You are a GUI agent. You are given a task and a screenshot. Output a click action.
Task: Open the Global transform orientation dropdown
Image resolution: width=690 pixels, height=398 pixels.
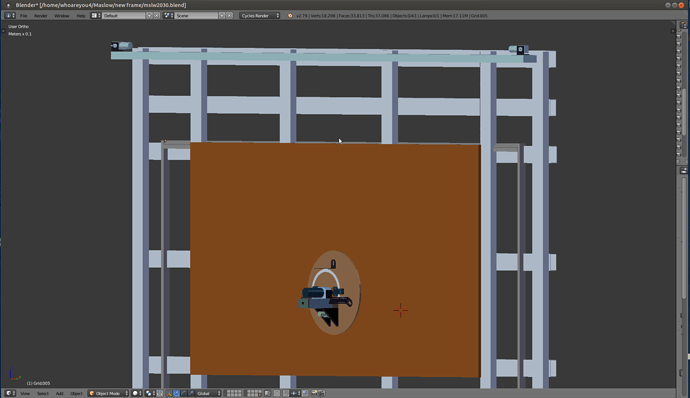pos(208,393)
